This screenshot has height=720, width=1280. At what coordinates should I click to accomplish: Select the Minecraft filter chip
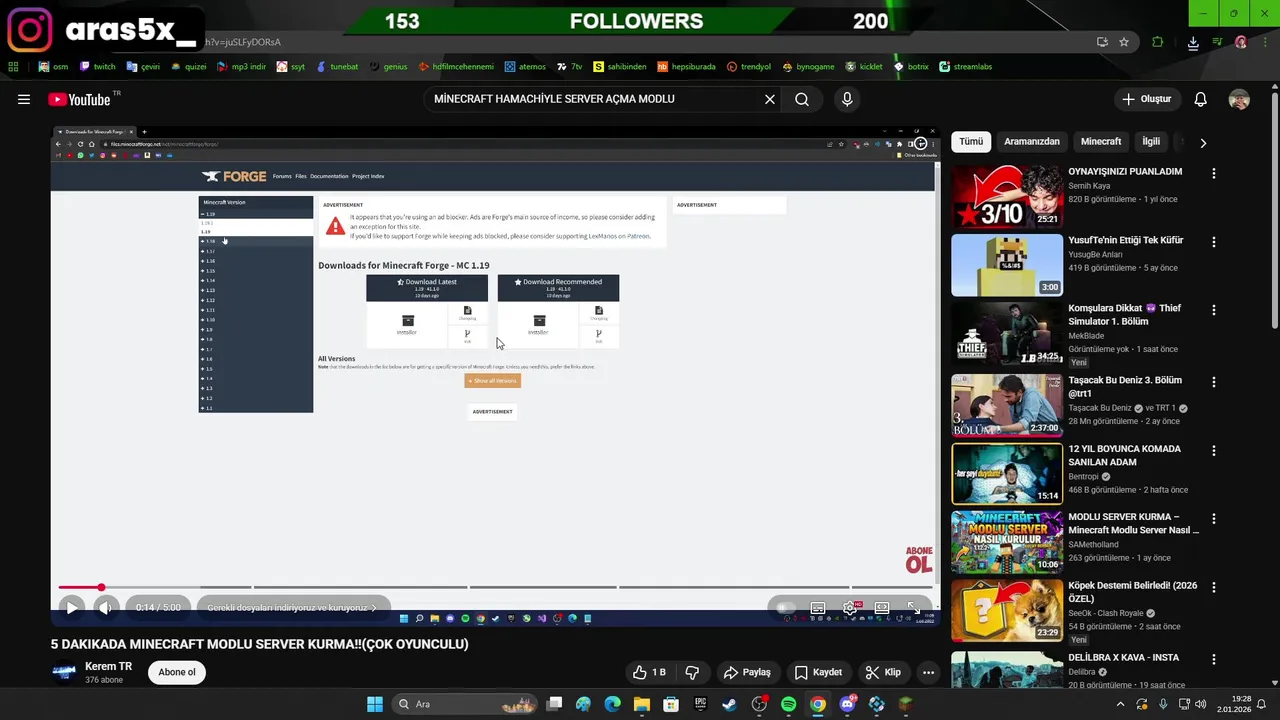[x=1101, y=141]
